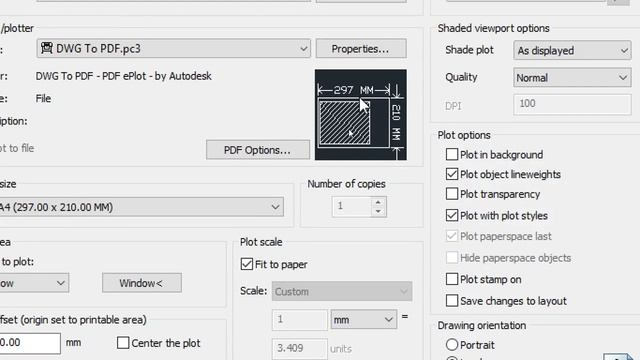Viewport: 640px width, 360px height.
Task: Open the Quality Normal dropdown
Action: (x=572, y=78)
